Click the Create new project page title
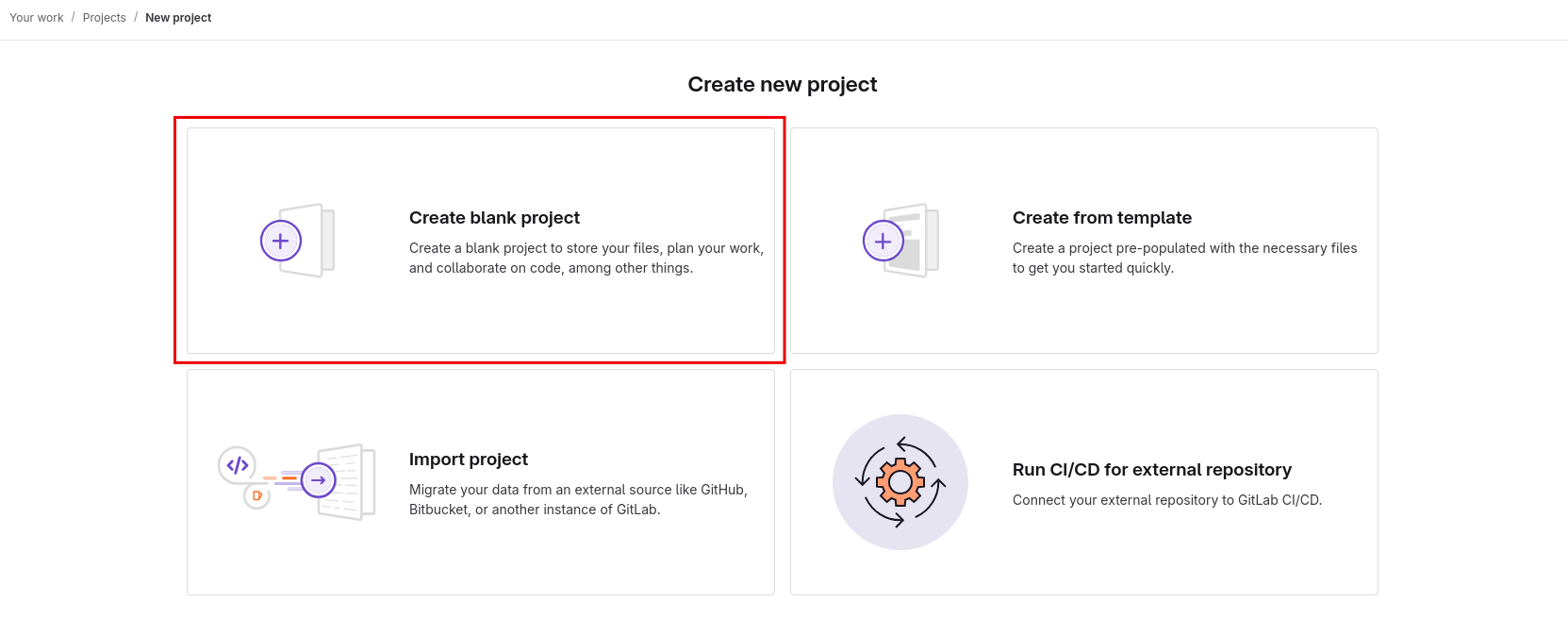The height and width of the screenshot is (619, 1568). (x=783, y=84)
